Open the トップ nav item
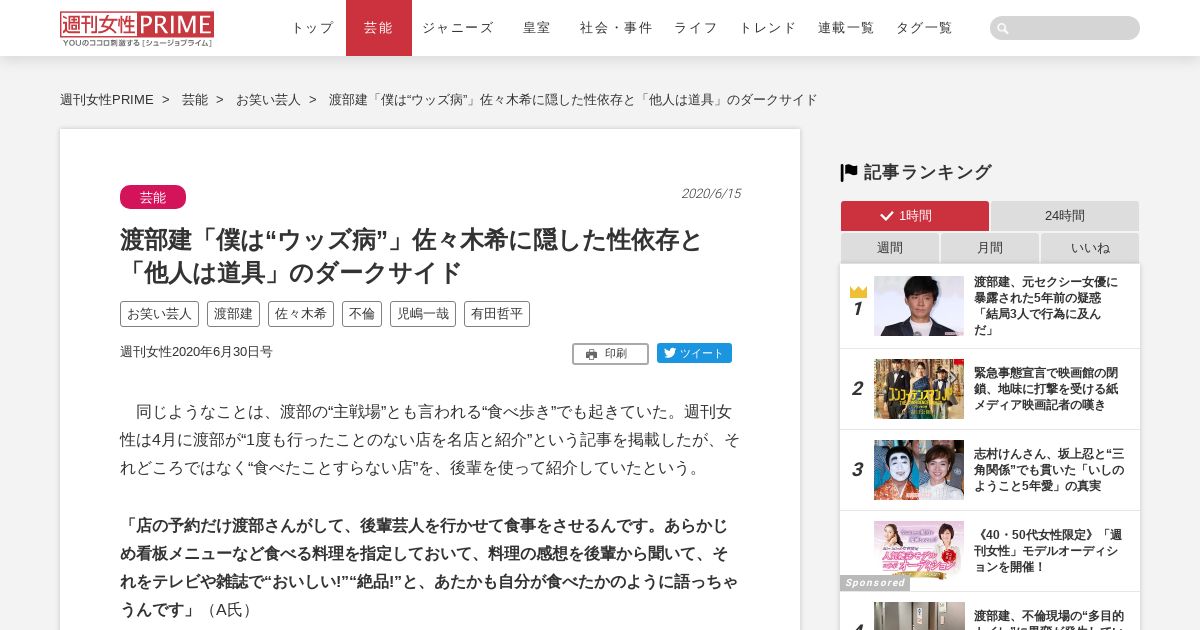The width and height of the screenshot is (1200, 630). pyautogui.click(x=312, y=28)
